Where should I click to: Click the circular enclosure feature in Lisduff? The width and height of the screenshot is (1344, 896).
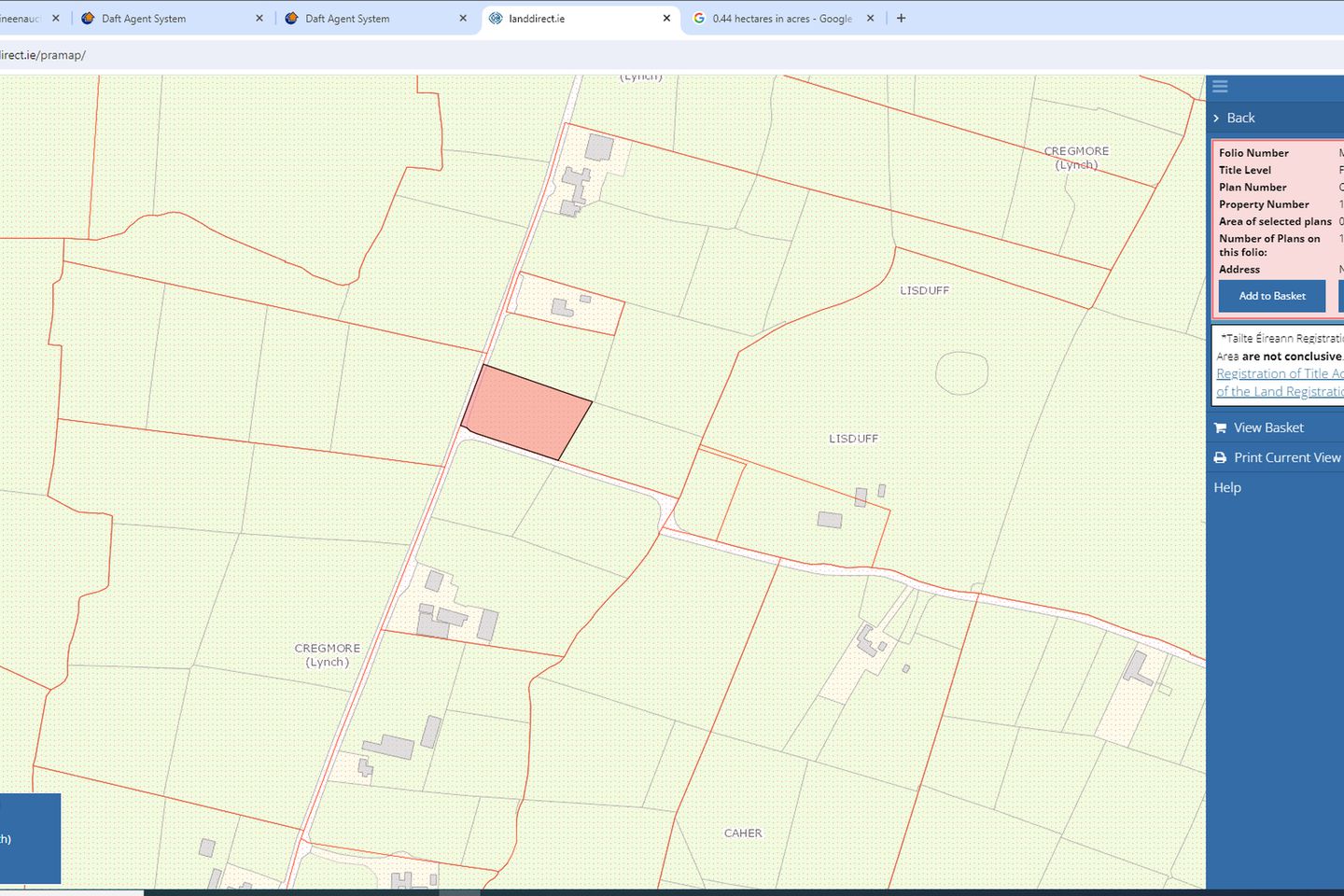pyautogui.click(x=961, y=373)
